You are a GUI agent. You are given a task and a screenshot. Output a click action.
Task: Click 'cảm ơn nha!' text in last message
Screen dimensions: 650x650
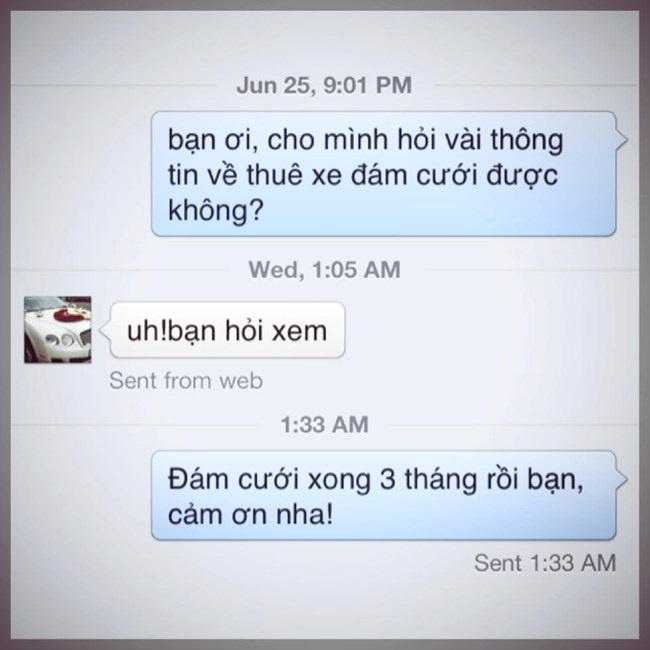250,514
